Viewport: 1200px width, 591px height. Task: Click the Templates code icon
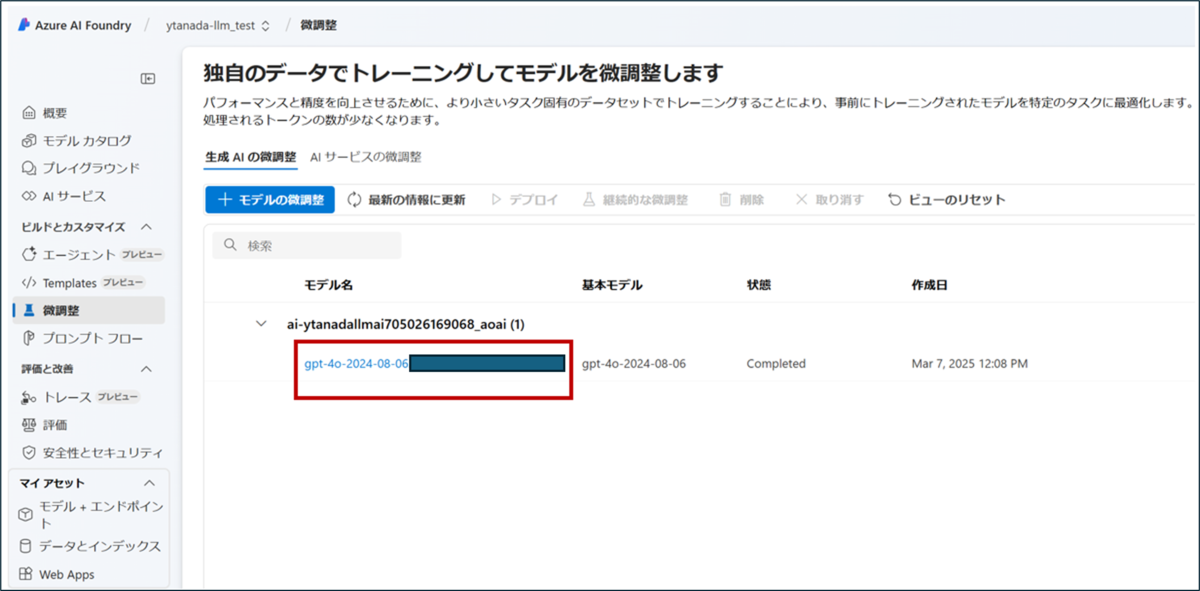coord(29,283)
